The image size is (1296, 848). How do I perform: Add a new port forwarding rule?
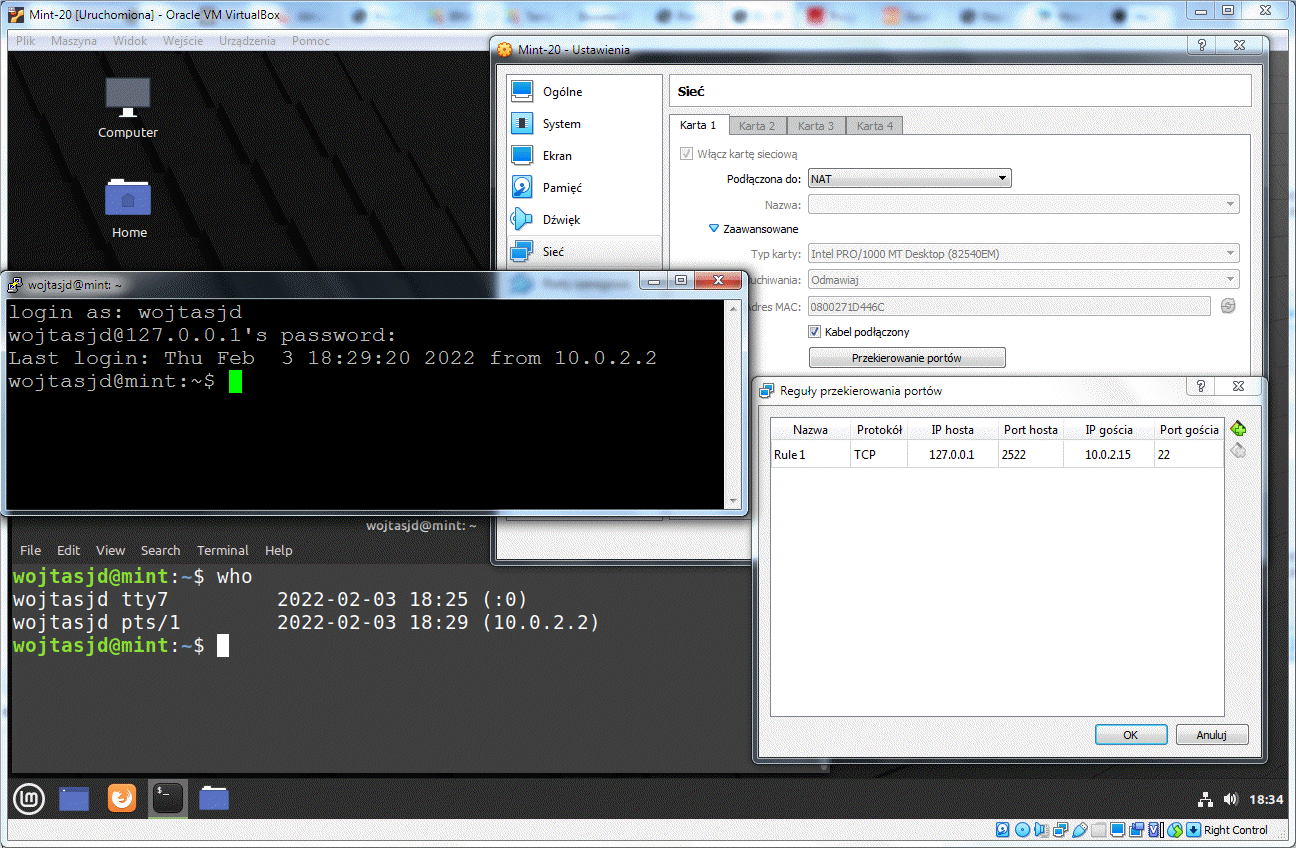[1238, 429]
